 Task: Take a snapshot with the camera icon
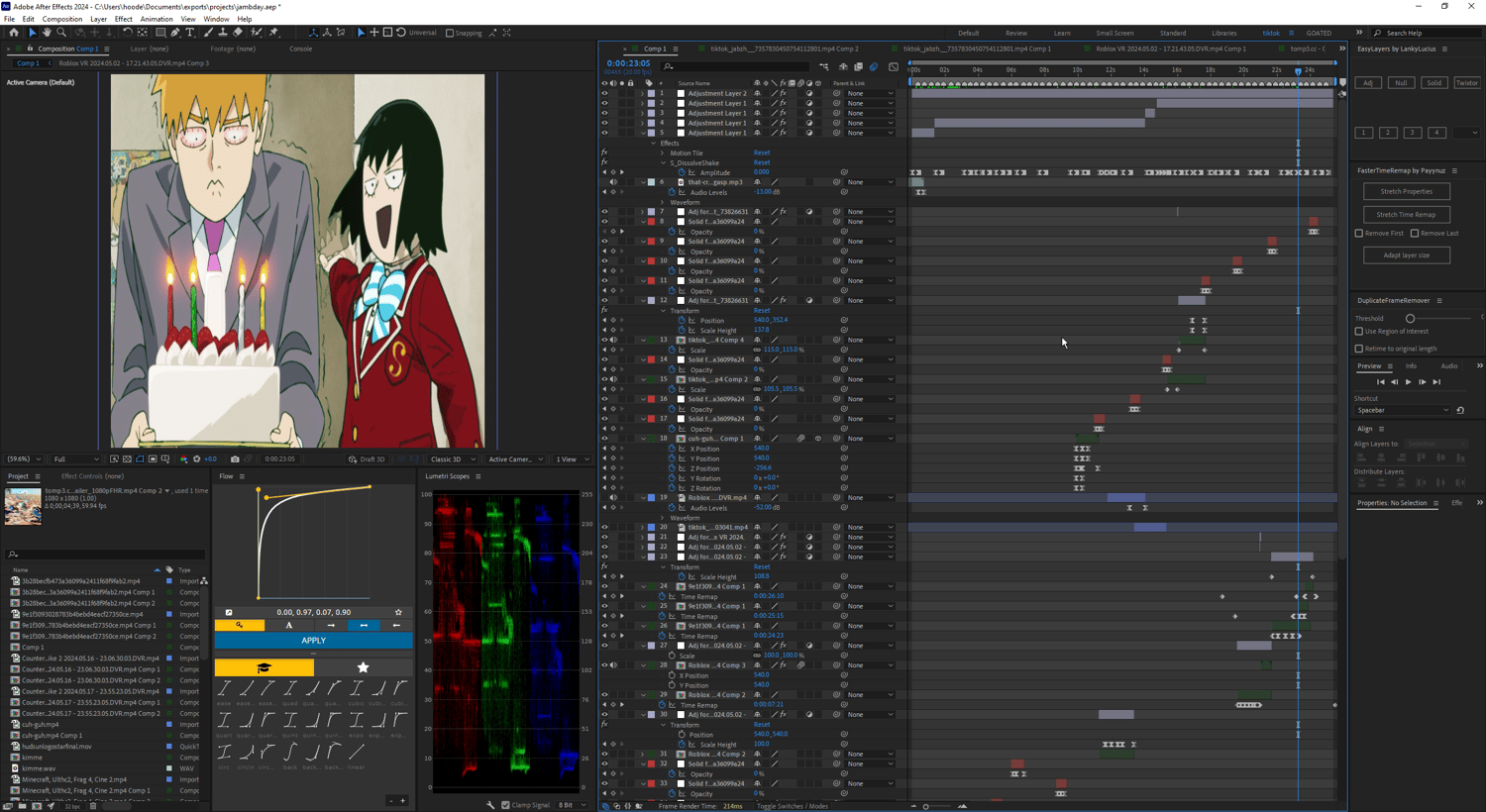[235, 459]
